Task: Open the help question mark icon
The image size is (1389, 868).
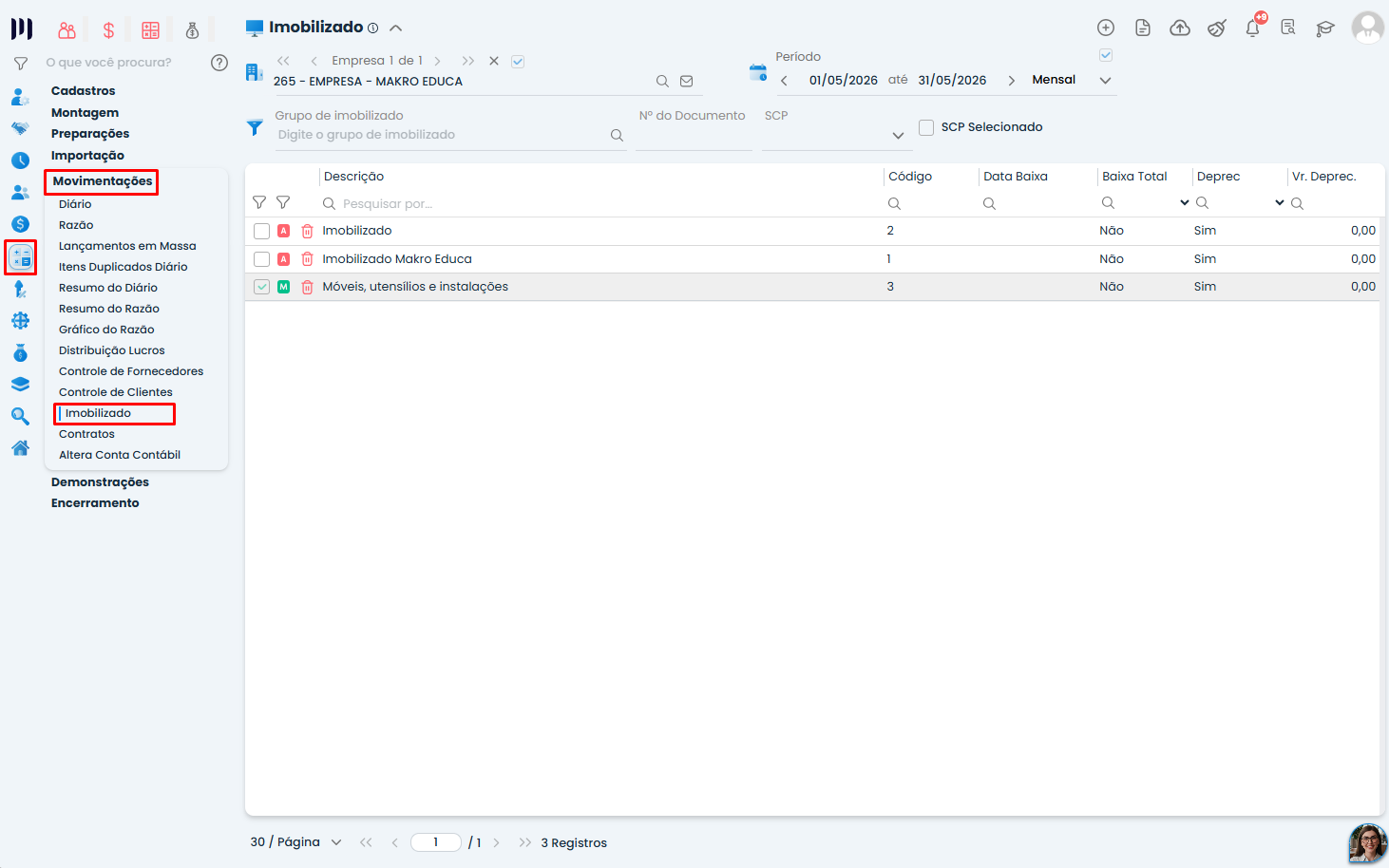Action: [x=219, y=63]
